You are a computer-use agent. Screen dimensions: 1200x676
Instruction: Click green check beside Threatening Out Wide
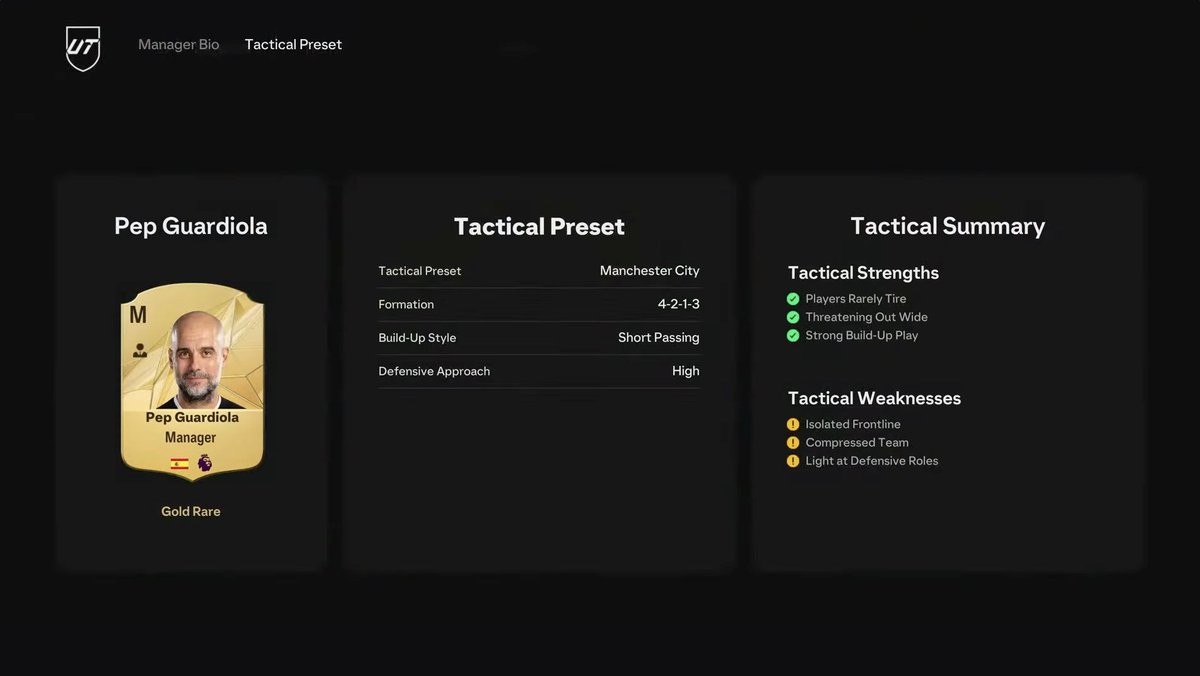pyautogui.click(x=793, y=317)
